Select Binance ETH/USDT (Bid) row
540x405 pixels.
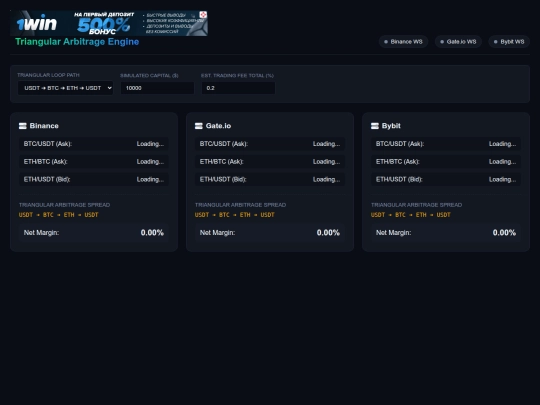coord(94,179)
